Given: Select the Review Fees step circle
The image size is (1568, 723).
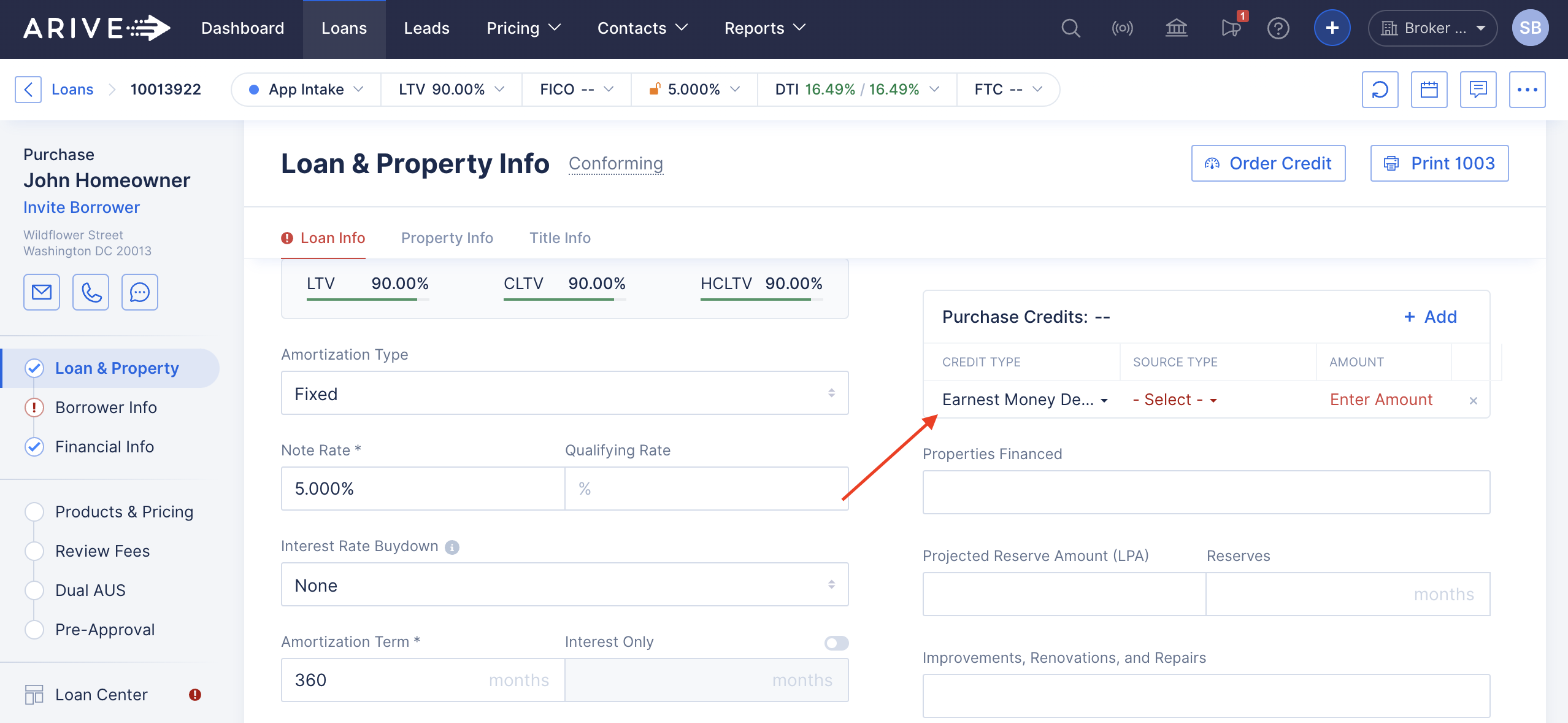Looking at the screenshot, I should click(34, 551).
